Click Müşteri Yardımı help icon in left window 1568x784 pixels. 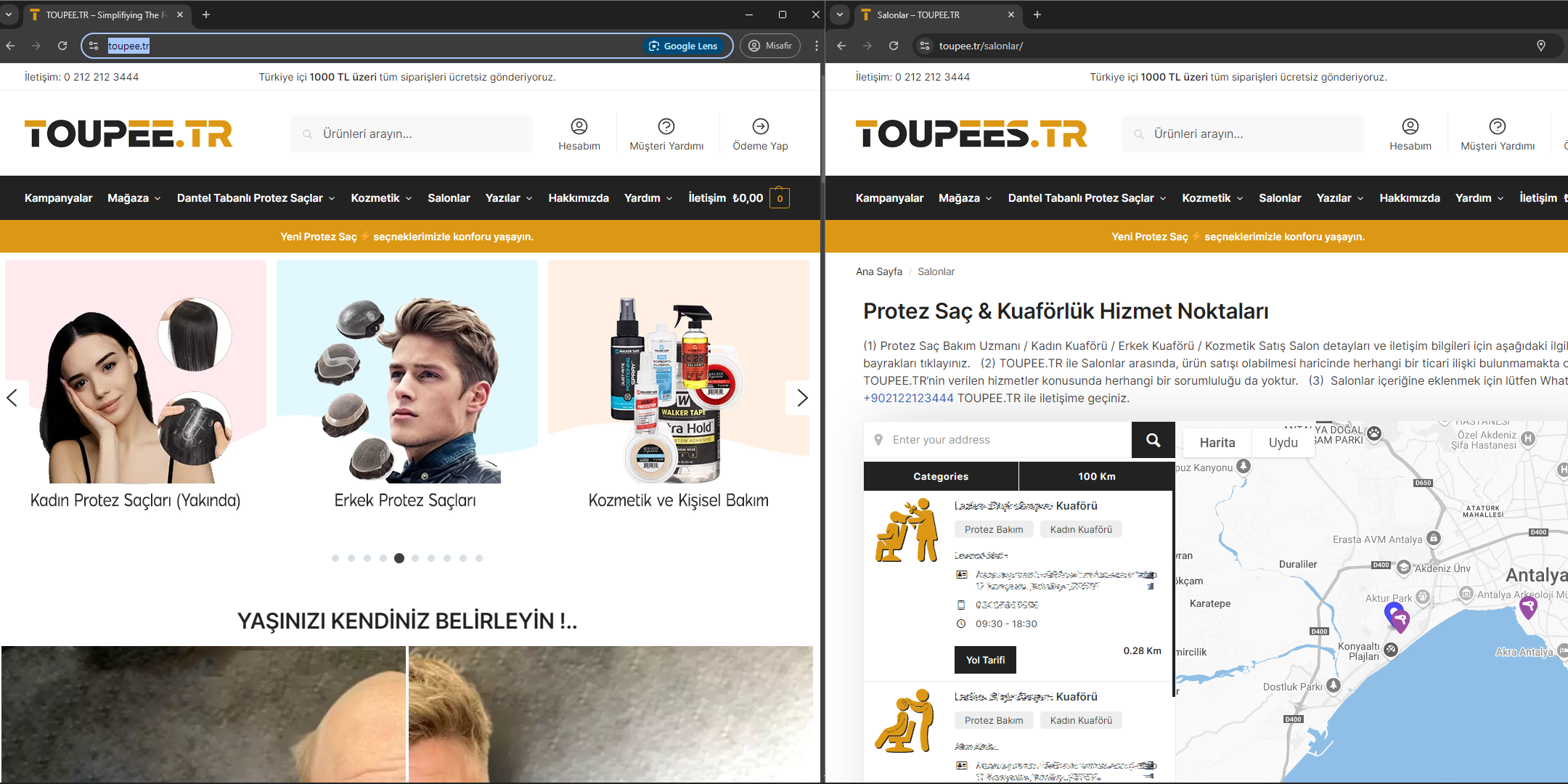point(666,126)
